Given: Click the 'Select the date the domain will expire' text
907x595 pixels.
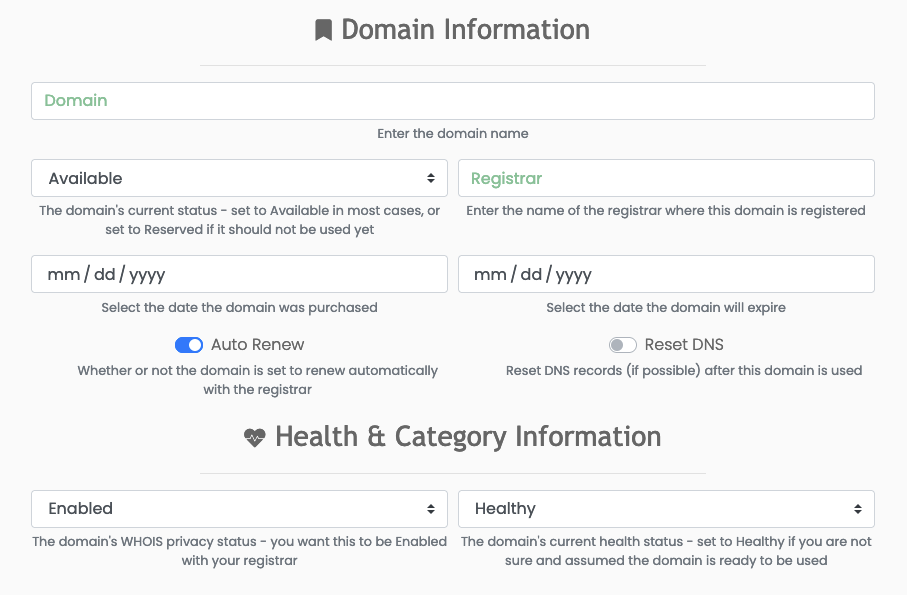Looking at the screenshot, I should (666, 308).
